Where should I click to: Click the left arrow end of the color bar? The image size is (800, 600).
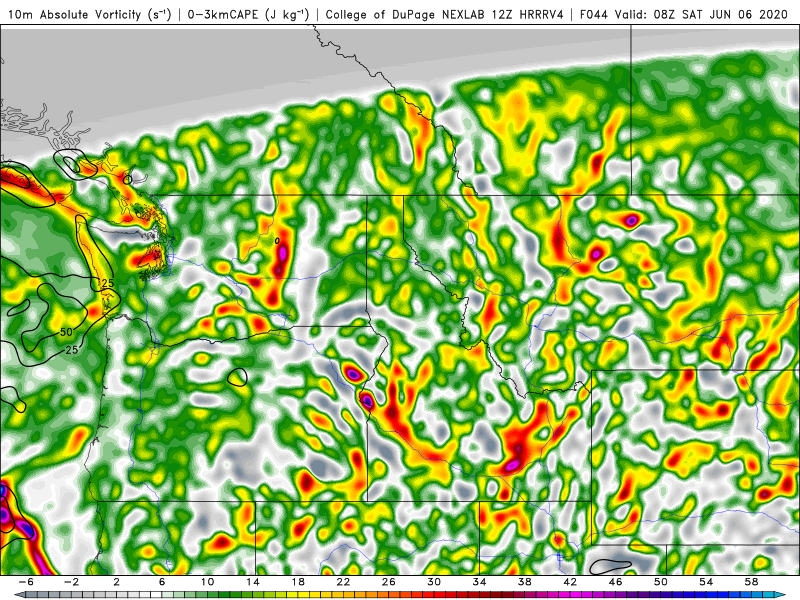(x=19, y=595)
